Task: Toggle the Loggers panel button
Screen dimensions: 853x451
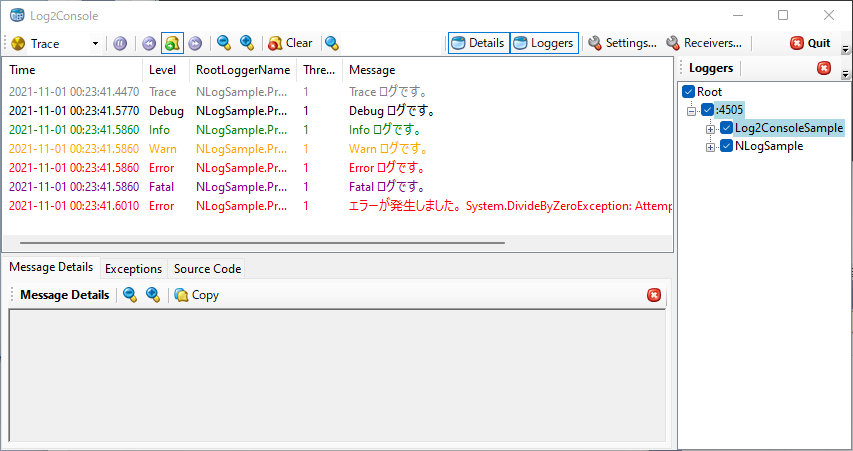Action: 544,43
